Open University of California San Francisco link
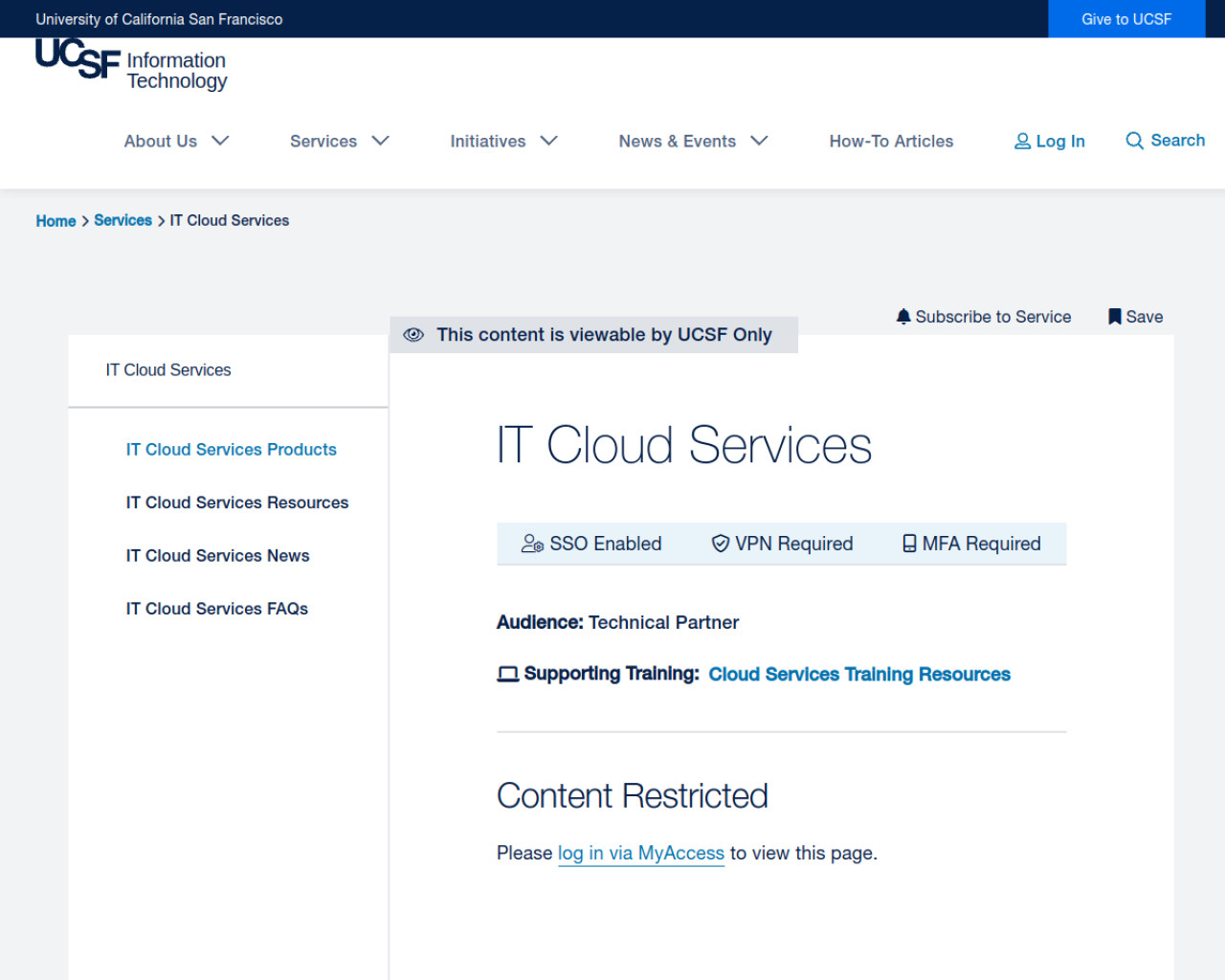 point(159,19)
